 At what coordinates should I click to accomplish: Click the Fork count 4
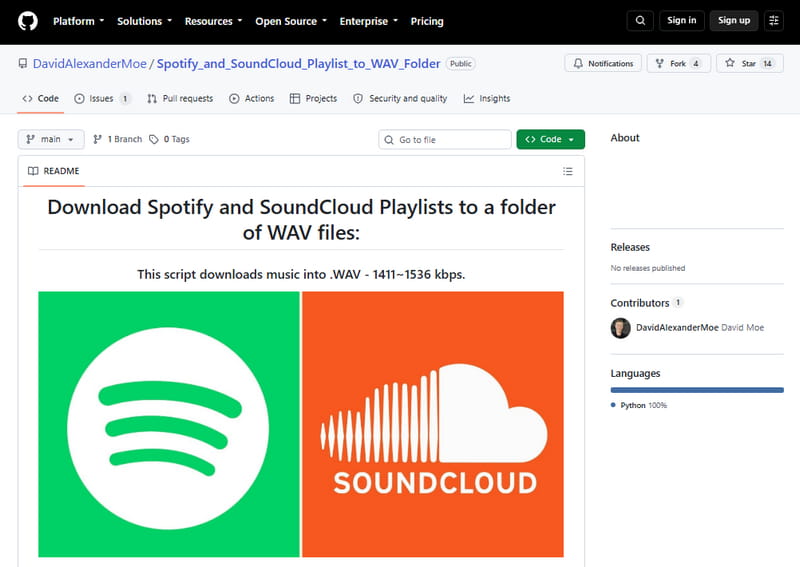[695, 63]
